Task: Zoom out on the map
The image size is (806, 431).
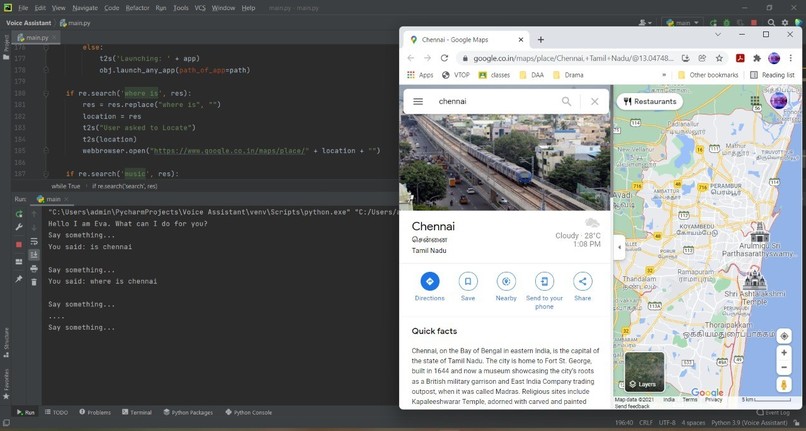Action: point(784,367)
